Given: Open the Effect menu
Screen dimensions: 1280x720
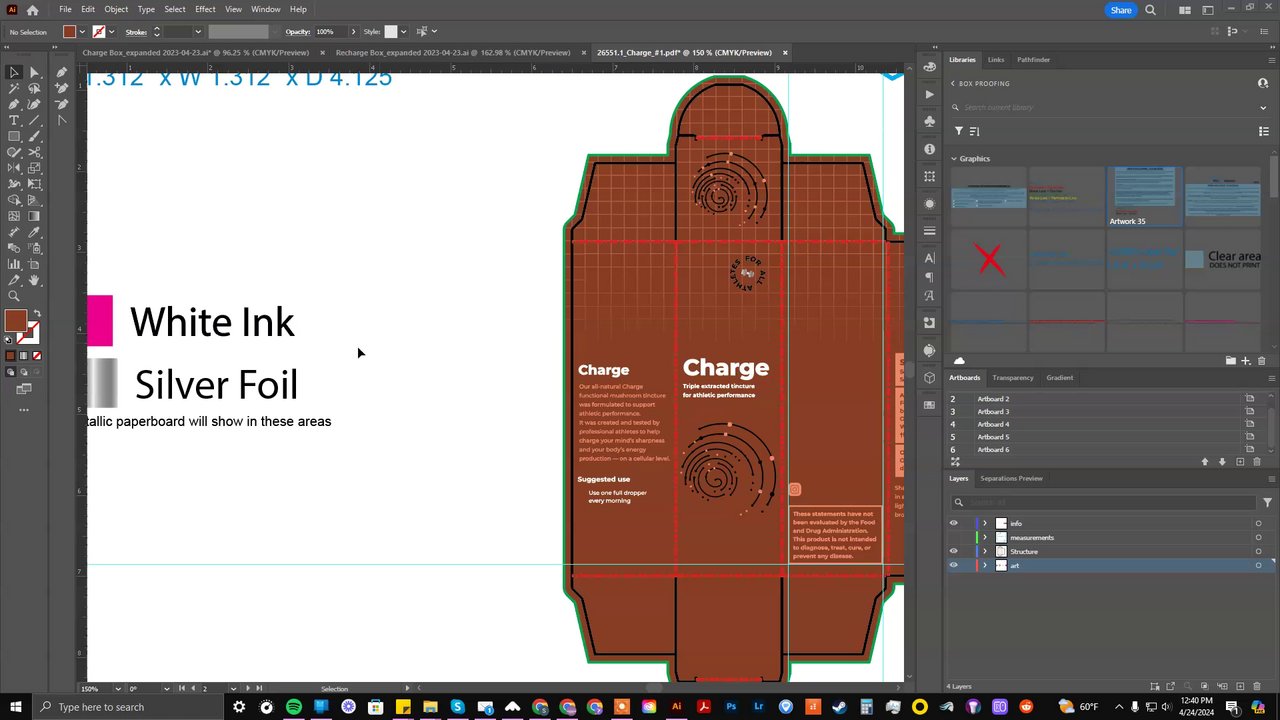Looking at the screenshot, I should click(x=205, y=9).
